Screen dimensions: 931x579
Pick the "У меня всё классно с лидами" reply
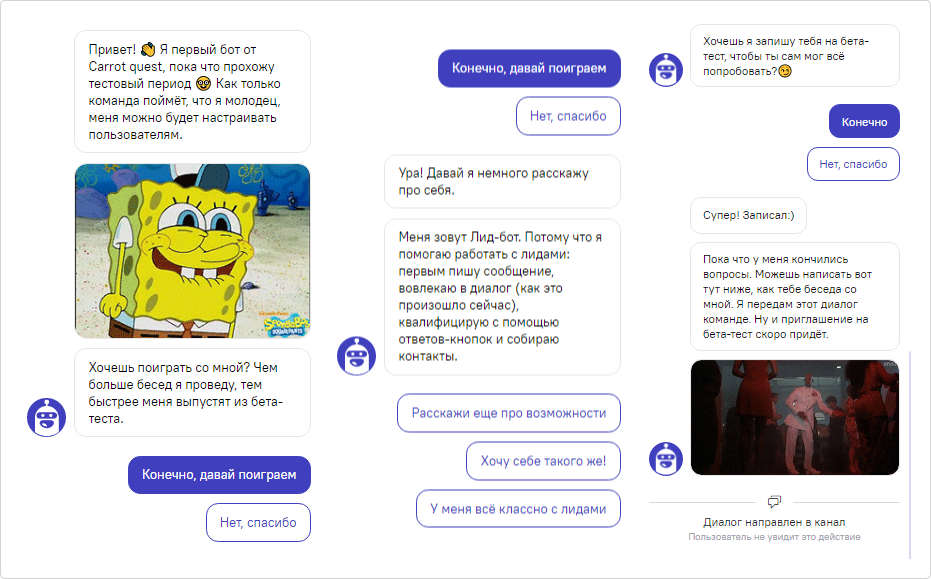click(x=518, y=508)
